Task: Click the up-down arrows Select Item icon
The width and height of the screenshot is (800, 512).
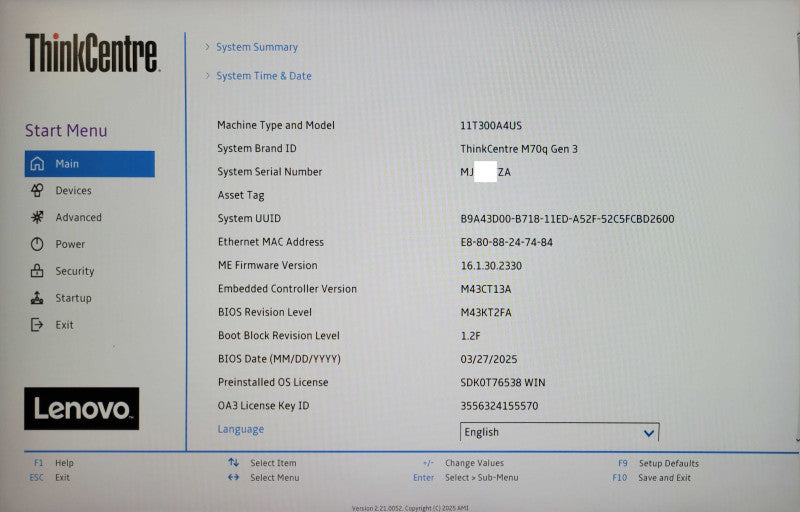Action: tap(234, 463)
